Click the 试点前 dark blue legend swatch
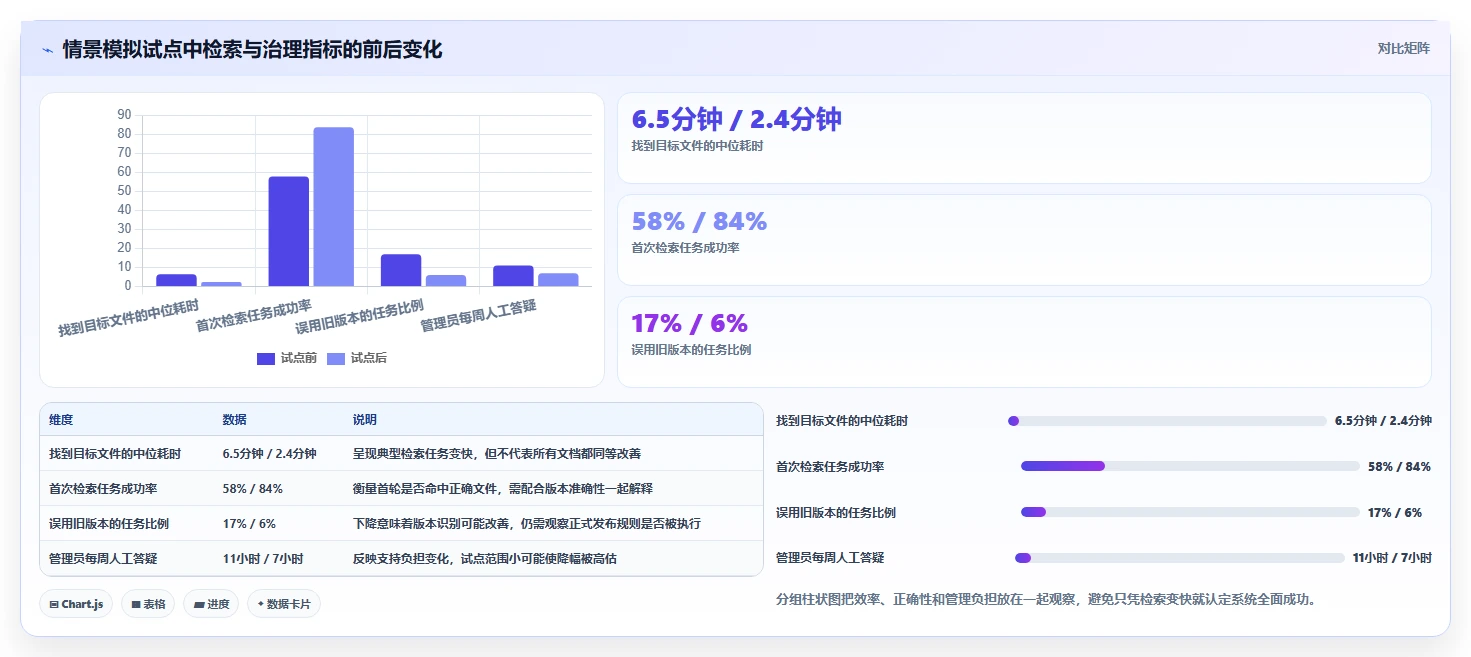 (266, 358)
